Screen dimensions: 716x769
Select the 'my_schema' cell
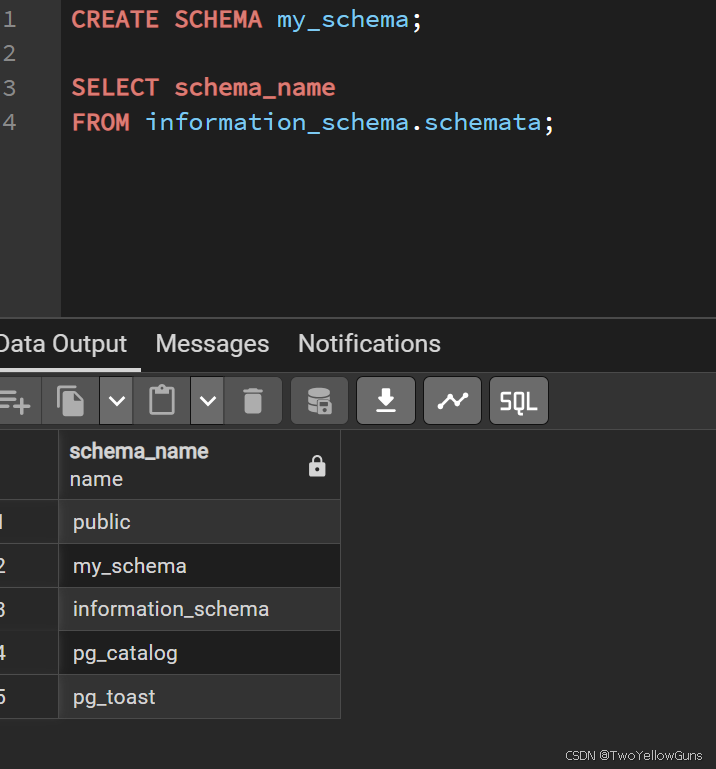pyautogui.click(x=199, y=566)
